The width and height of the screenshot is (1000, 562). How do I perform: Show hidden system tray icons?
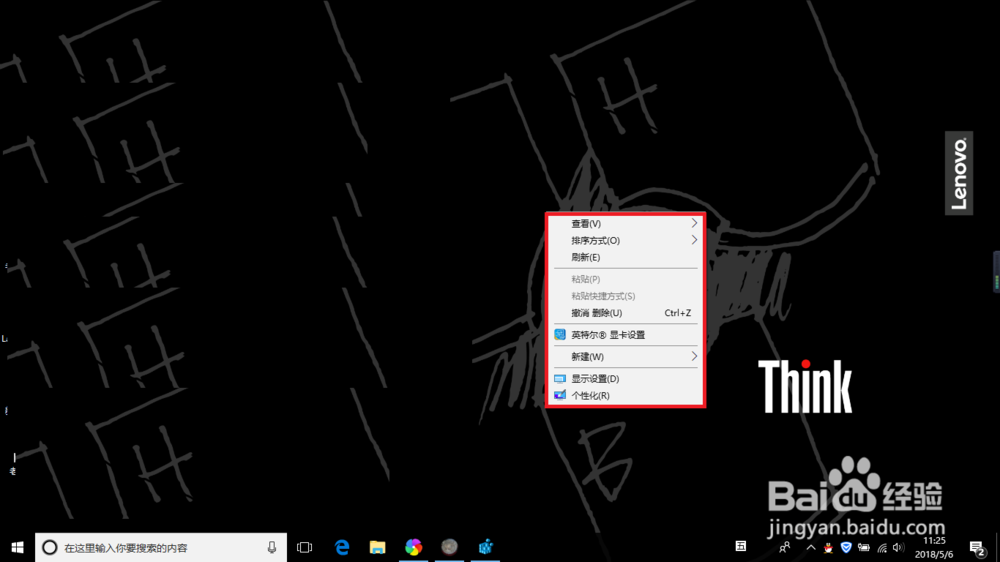[811, 547]
